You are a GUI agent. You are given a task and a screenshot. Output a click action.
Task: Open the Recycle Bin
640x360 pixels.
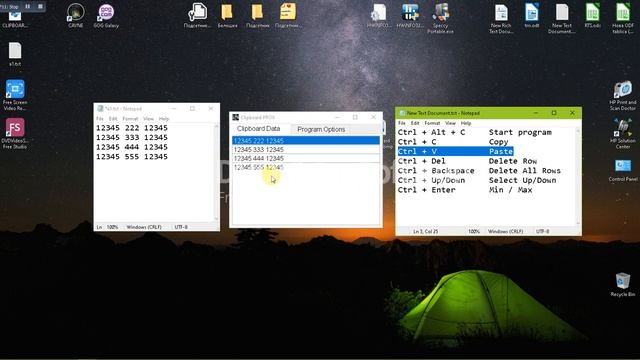click(x=623, y=284)
